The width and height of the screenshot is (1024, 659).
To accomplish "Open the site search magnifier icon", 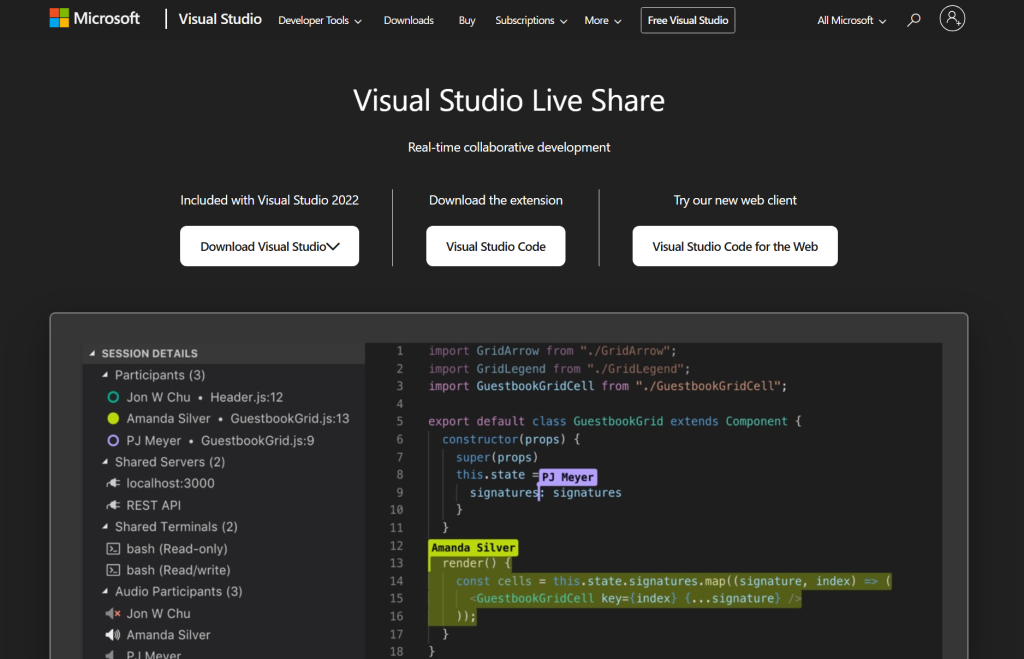I will click(914, 20).
